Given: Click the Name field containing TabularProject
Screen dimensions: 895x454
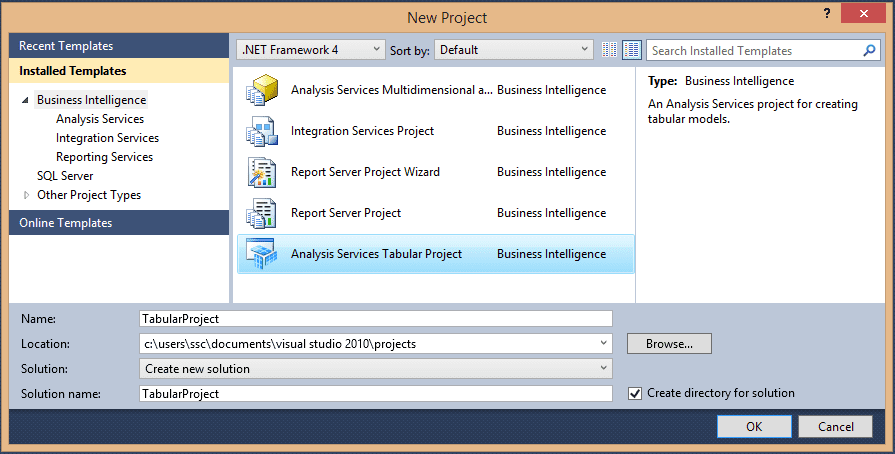Looking at the screenshot, I should coord(376,319).
